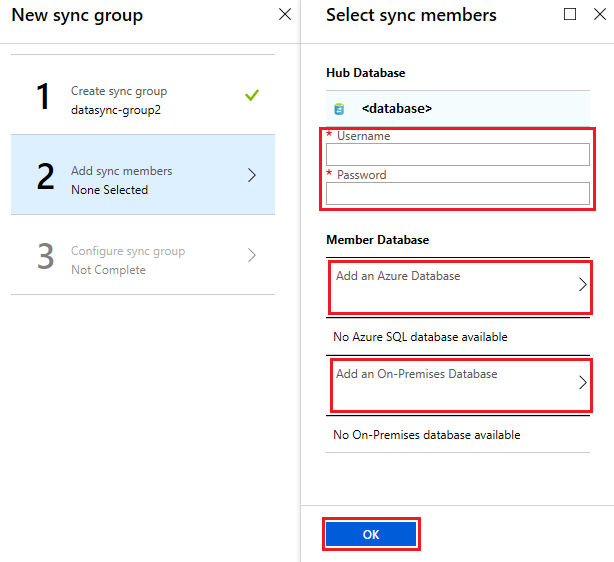Close the Select sync members pane
The image size is (614, 562).
coord(596,15)
